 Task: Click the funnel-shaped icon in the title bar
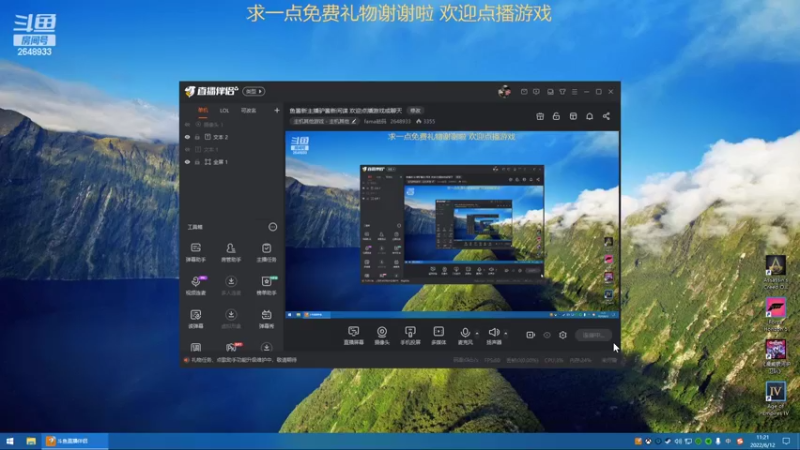[x=562, y=92]
